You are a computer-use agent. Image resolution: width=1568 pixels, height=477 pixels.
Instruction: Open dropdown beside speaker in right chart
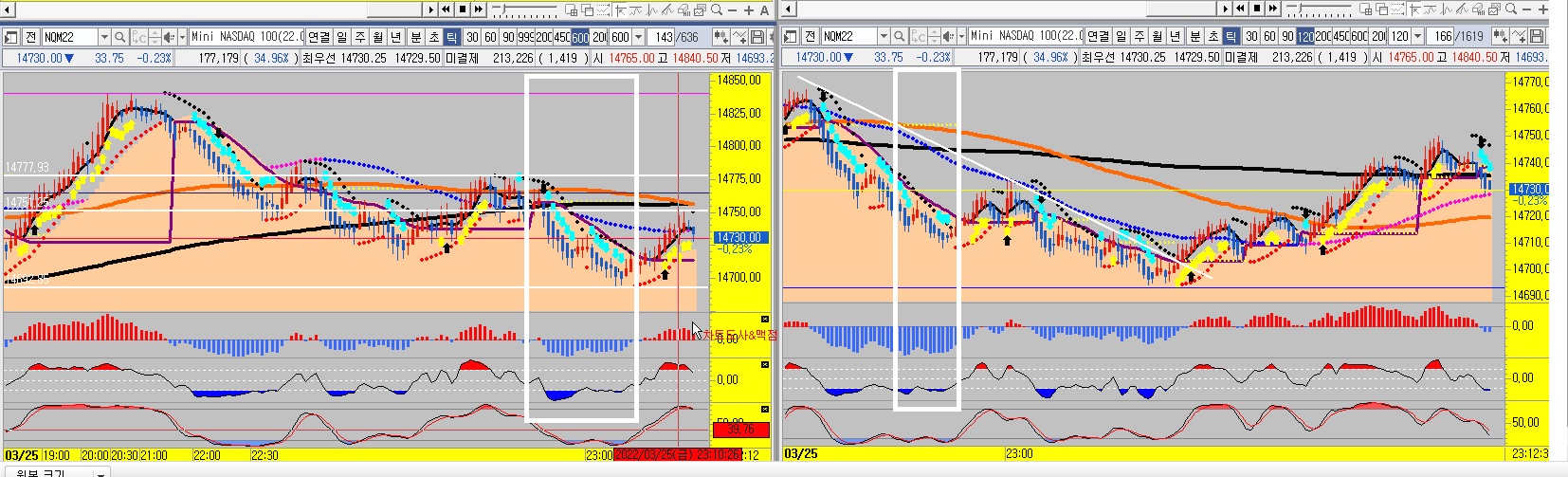coord(961,37)
